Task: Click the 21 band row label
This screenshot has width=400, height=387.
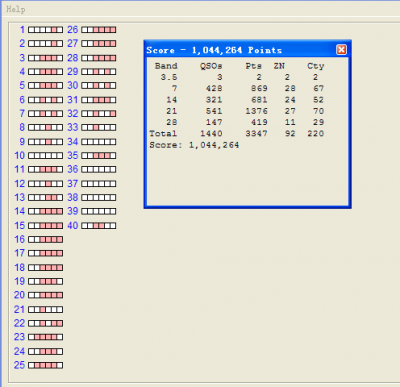Action: tap(172, 111)
